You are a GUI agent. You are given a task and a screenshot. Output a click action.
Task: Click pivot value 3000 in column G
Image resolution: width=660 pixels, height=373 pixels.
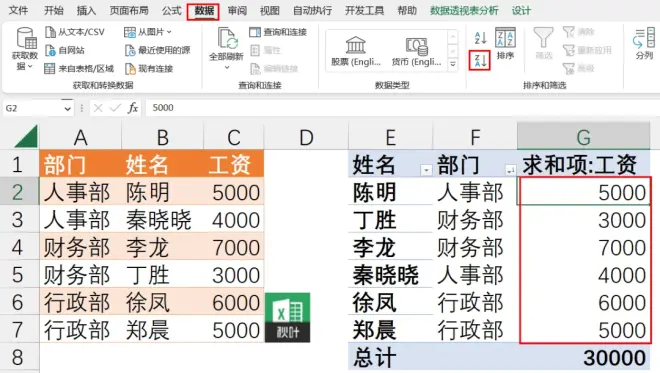(583, 220)
